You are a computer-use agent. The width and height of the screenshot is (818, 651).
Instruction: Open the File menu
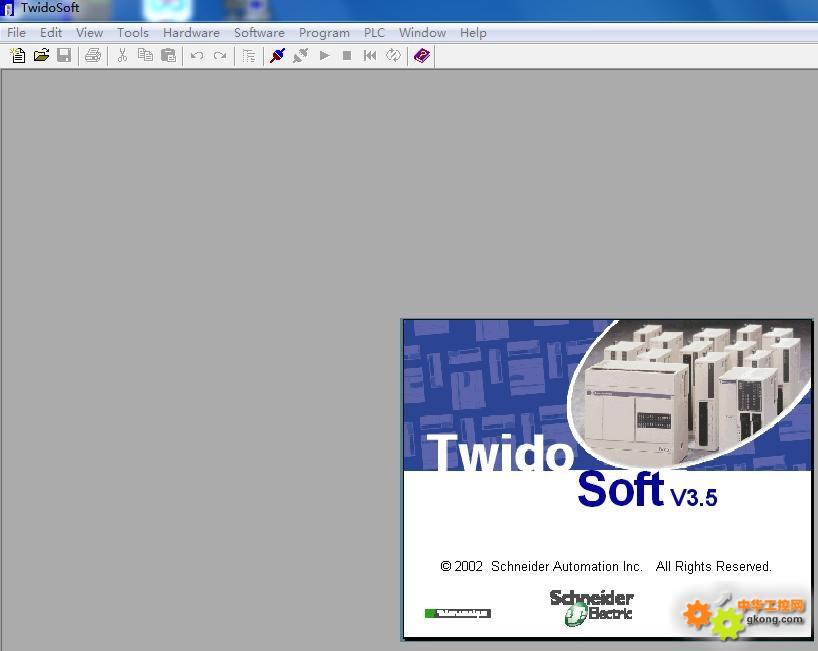point(16,33)
